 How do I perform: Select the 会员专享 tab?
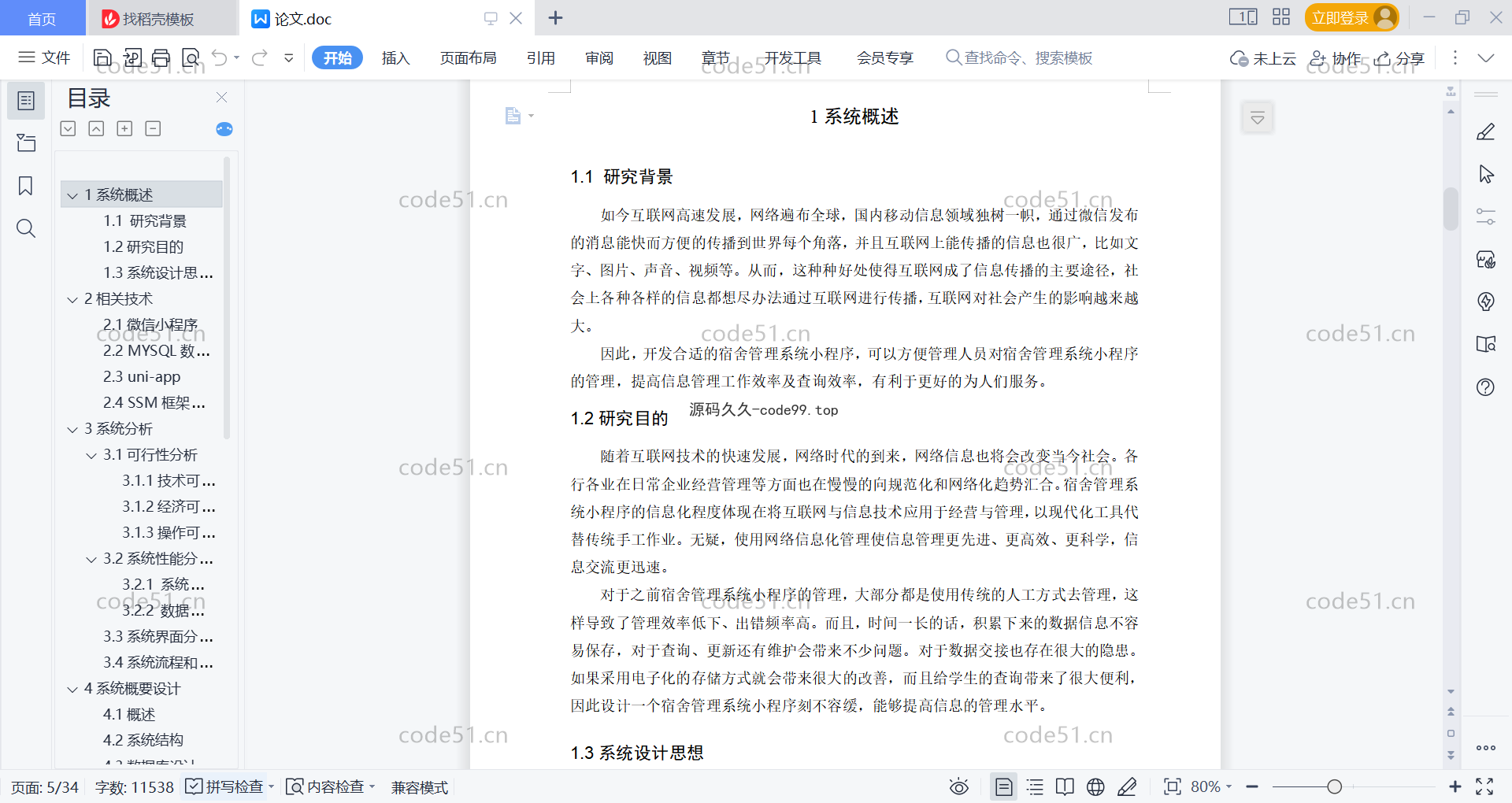click(x=884, y=58)
